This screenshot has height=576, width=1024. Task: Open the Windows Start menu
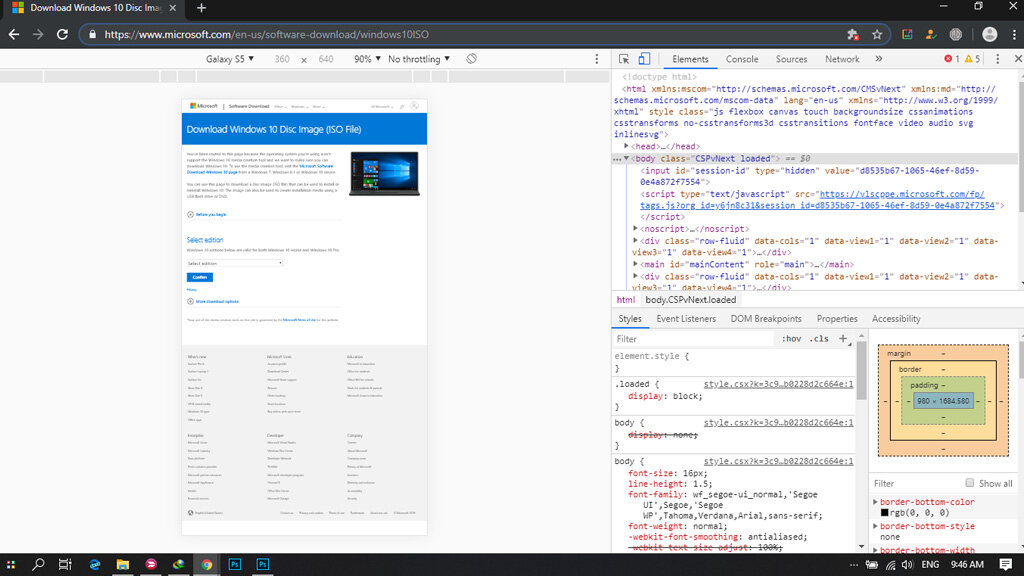pos(10,564)
